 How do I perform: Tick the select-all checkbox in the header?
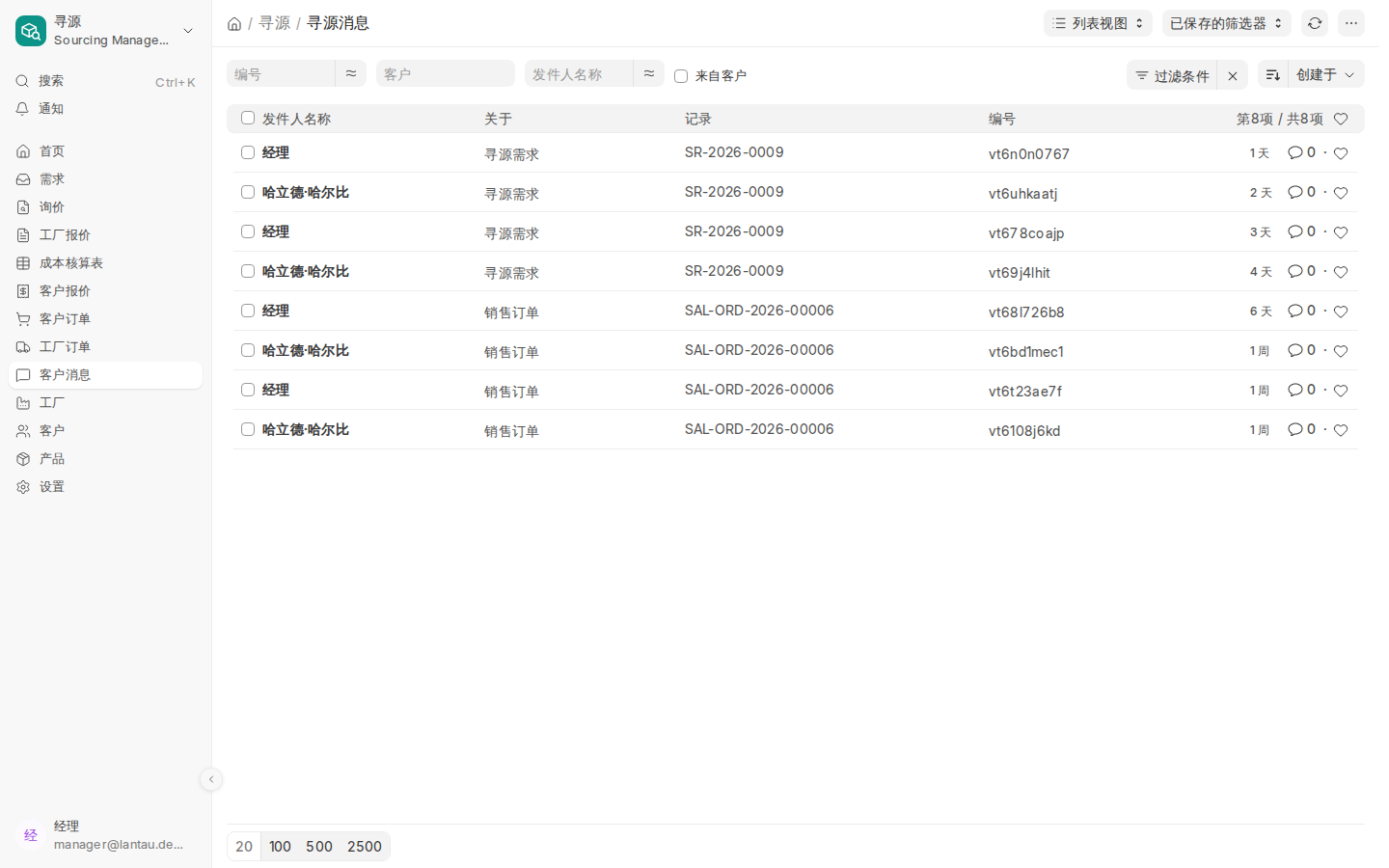click(248, 118)
